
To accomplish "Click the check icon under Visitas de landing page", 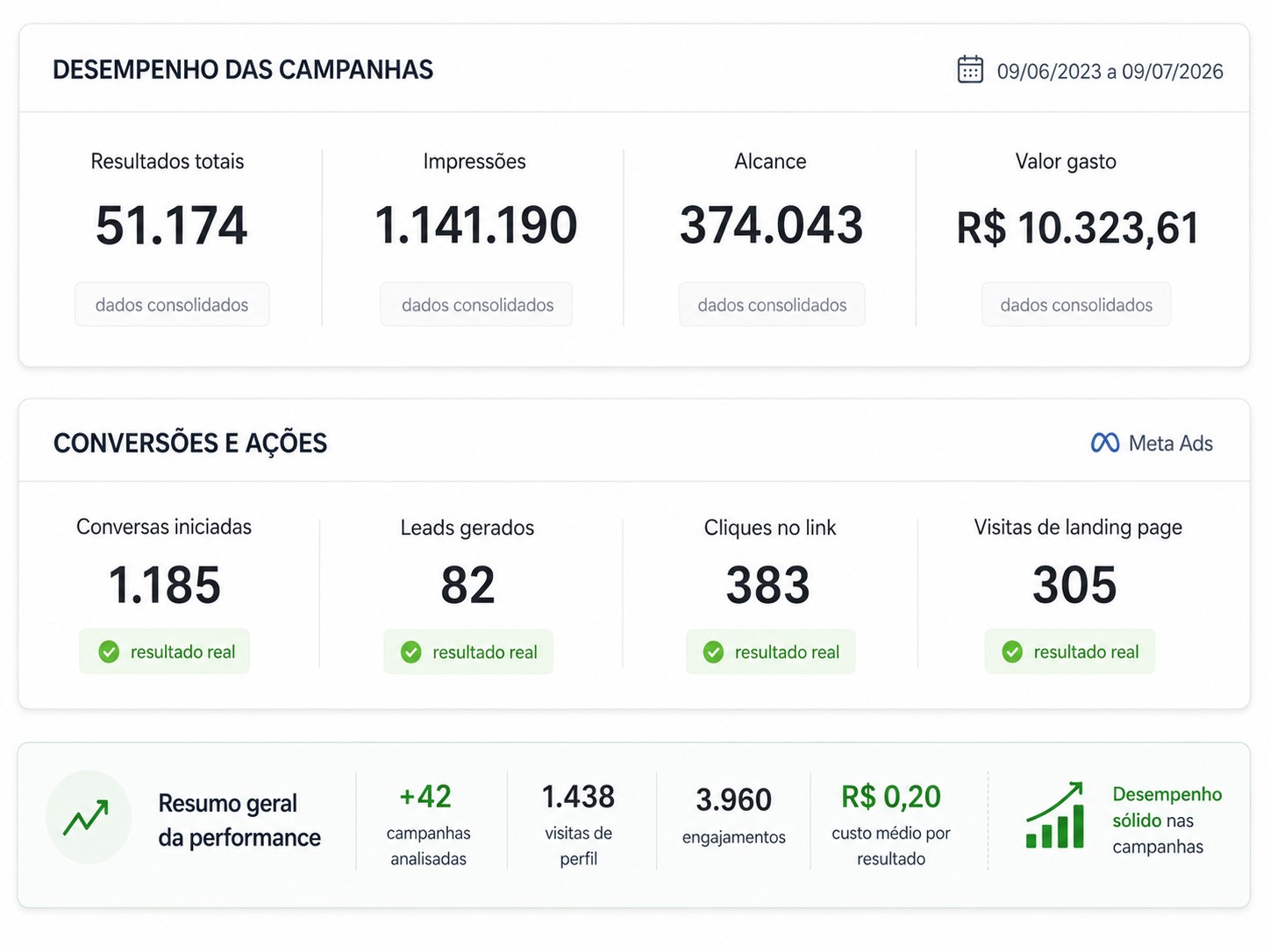I will 1012,652.
